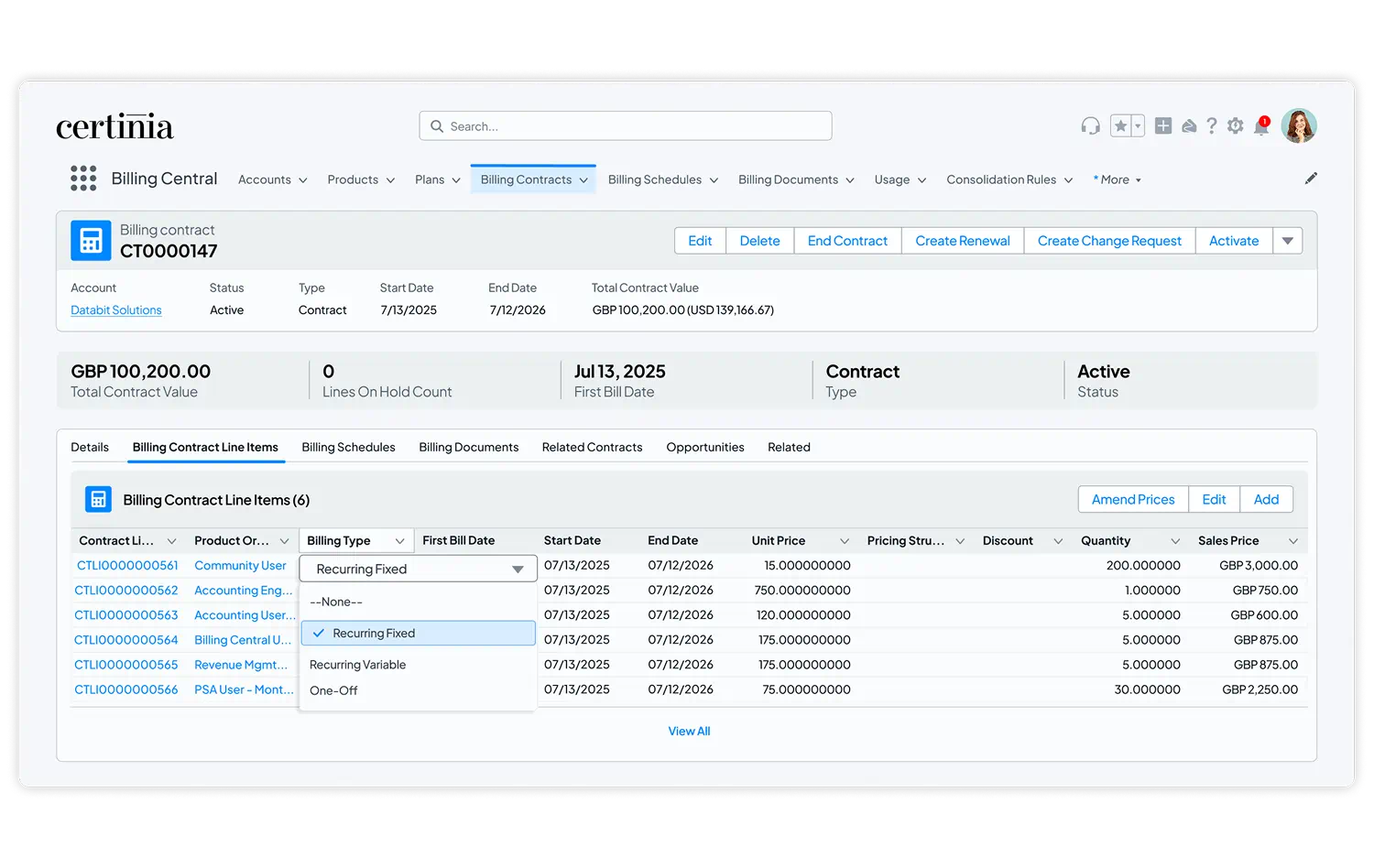Click the End Contract button
The width and height of the screenshot is (1374, 868).
(846, 240)
